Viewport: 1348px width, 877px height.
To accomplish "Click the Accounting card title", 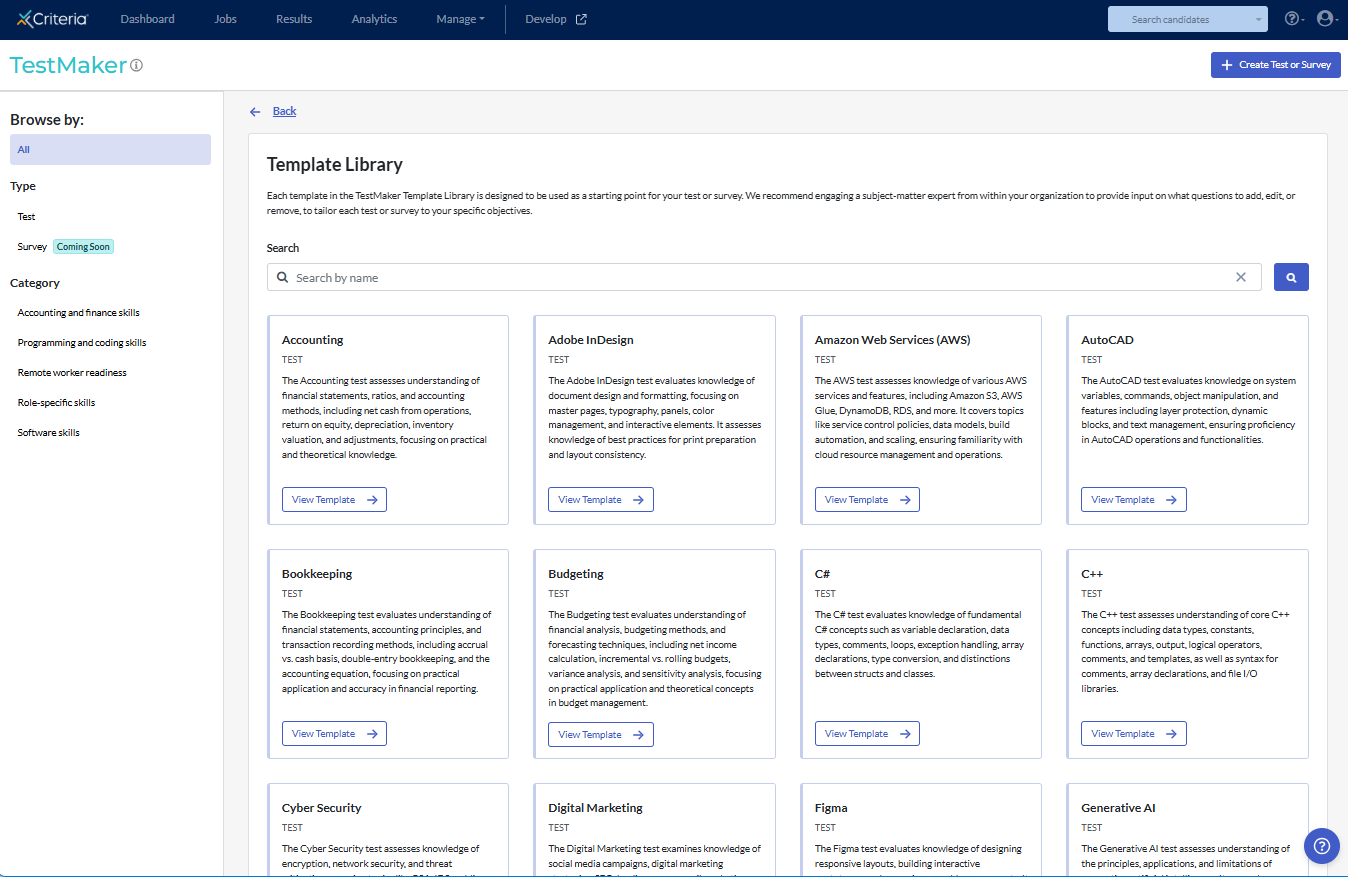I will [x=313, y=340].
